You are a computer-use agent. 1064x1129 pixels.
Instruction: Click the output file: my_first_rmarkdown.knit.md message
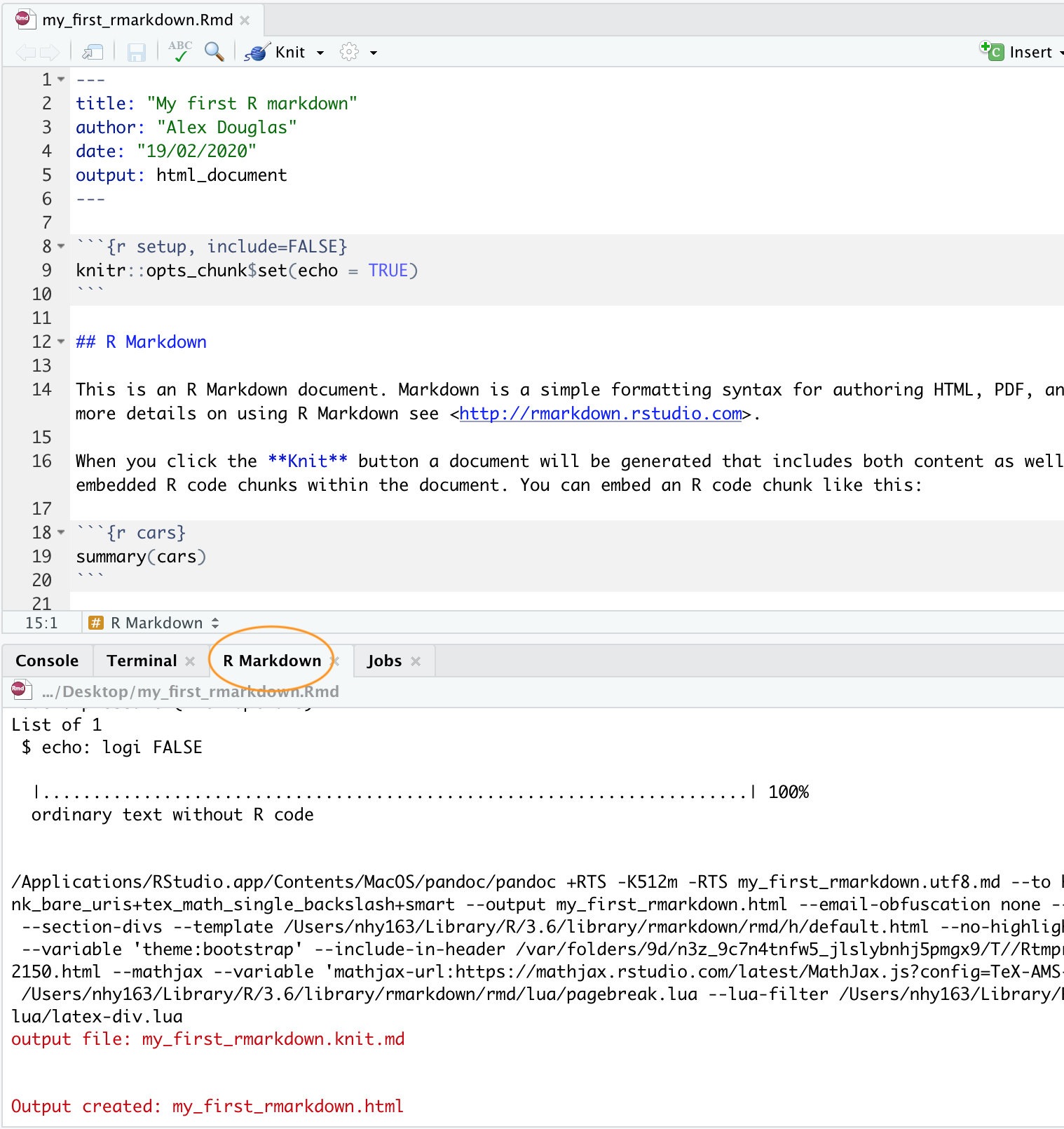click(208, 1039)
